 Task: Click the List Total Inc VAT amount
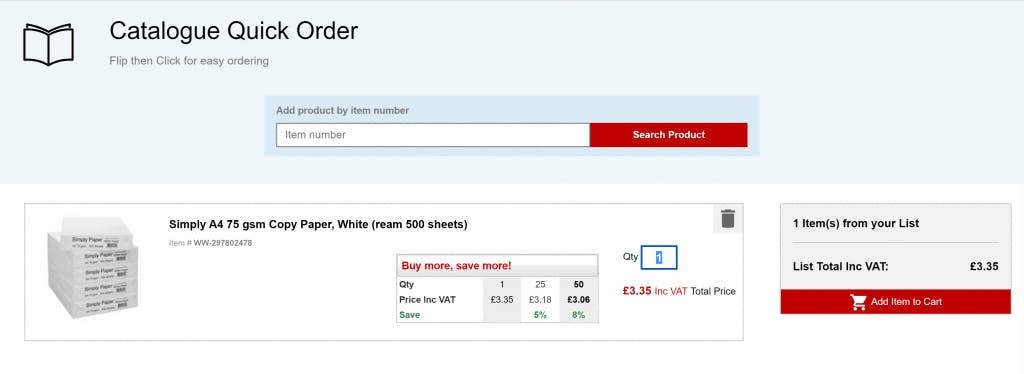click(984, 266)
